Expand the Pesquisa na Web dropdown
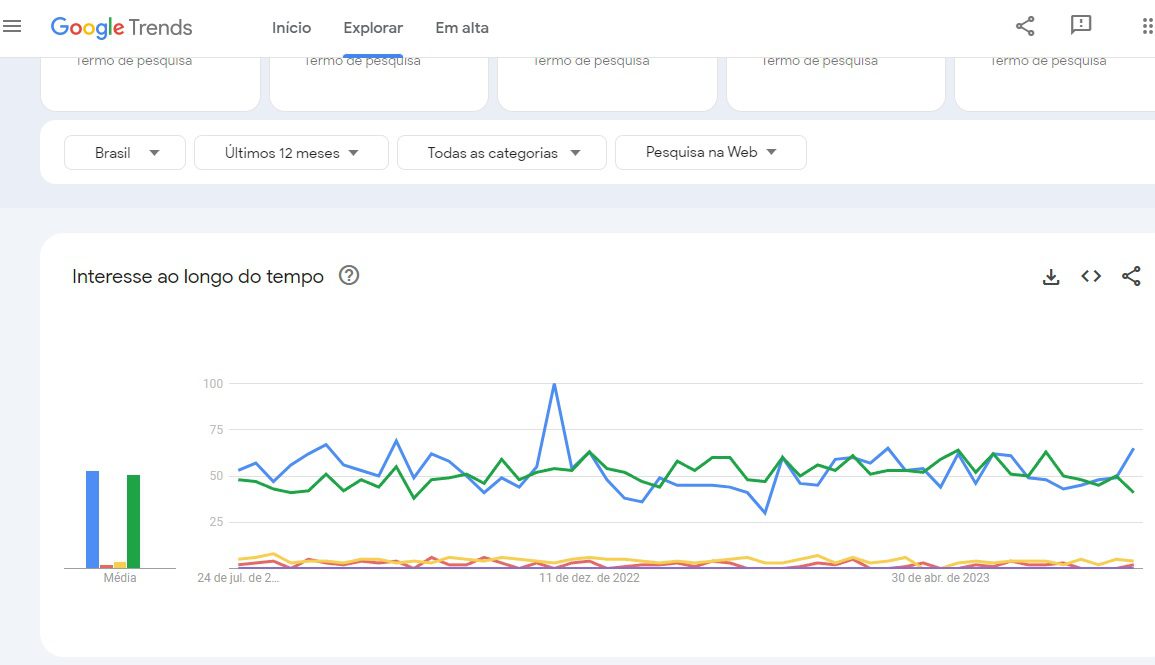This screenshot has width=1155, height=665. (x=711, y=153)
